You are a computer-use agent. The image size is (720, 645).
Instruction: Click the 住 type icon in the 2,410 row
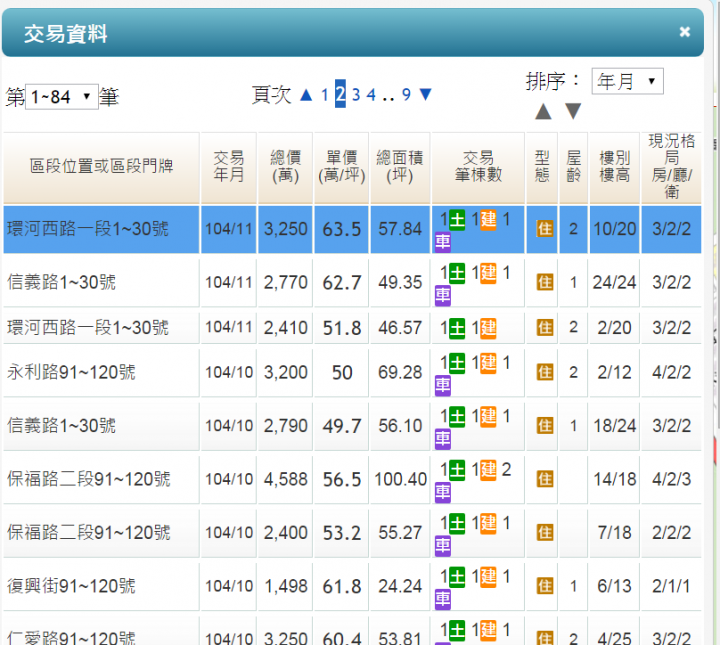pos(545,328)
